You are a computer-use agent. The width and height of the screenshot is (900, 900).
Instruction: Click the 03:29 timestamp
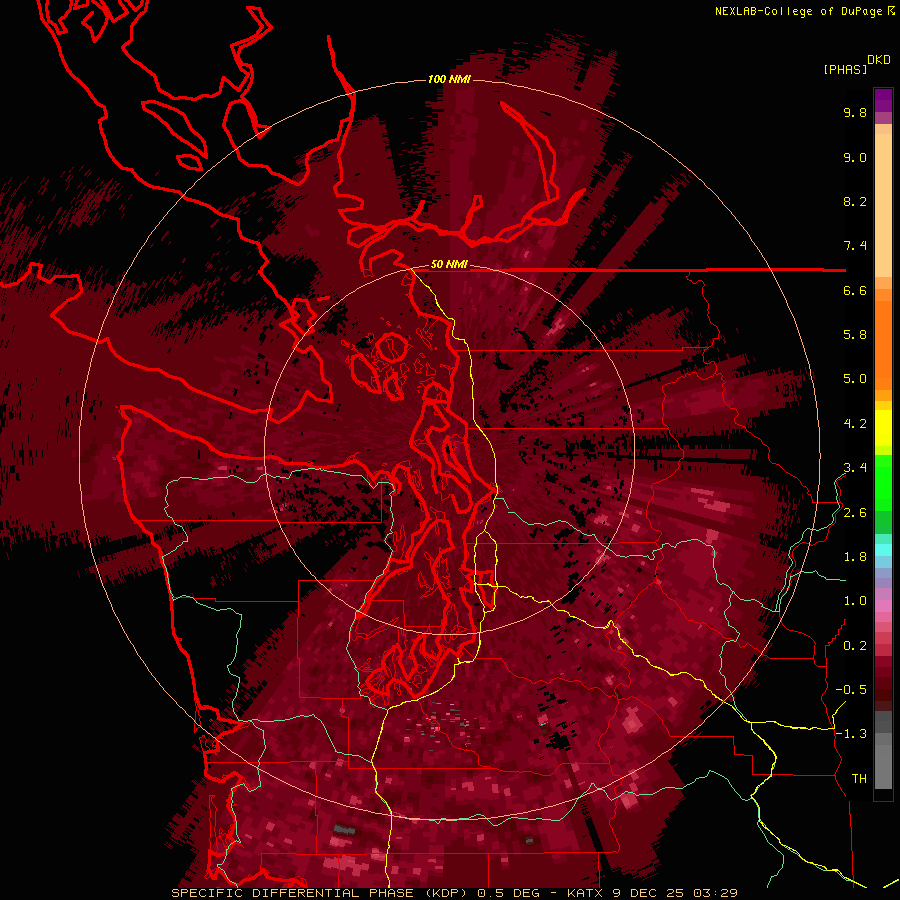point(714,893)
